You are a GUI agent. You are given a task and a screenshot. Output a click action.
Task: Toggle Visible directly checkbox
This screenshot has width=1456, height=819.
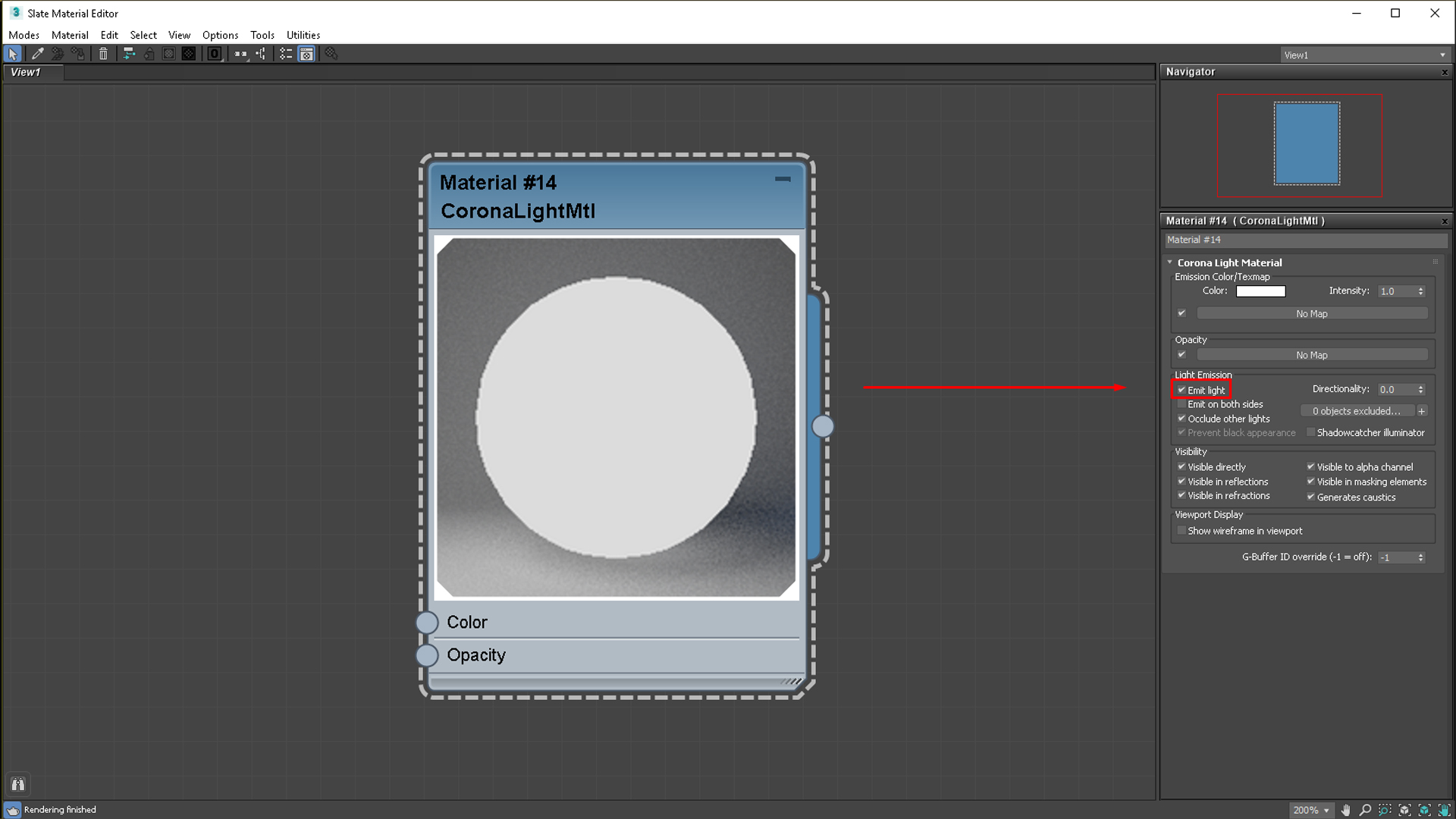1181,467
